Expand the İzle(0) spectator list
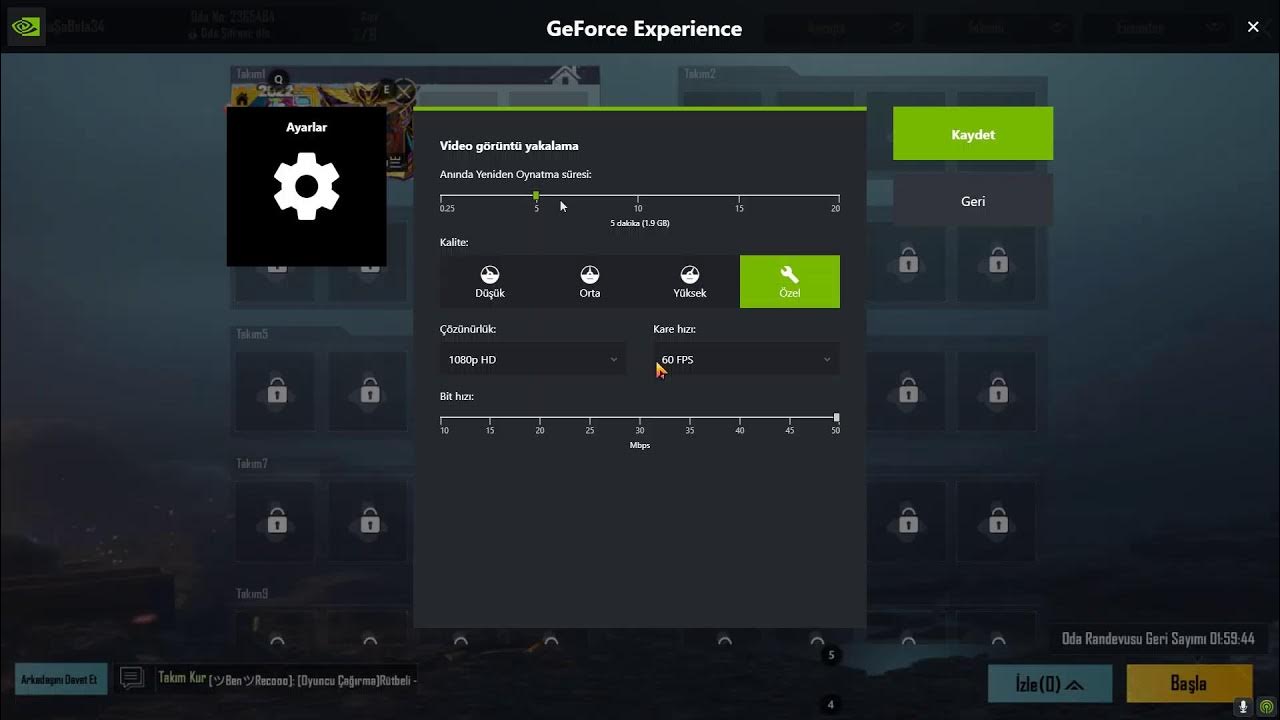Screen dimensions: 1280x720 click(1050, 684)
